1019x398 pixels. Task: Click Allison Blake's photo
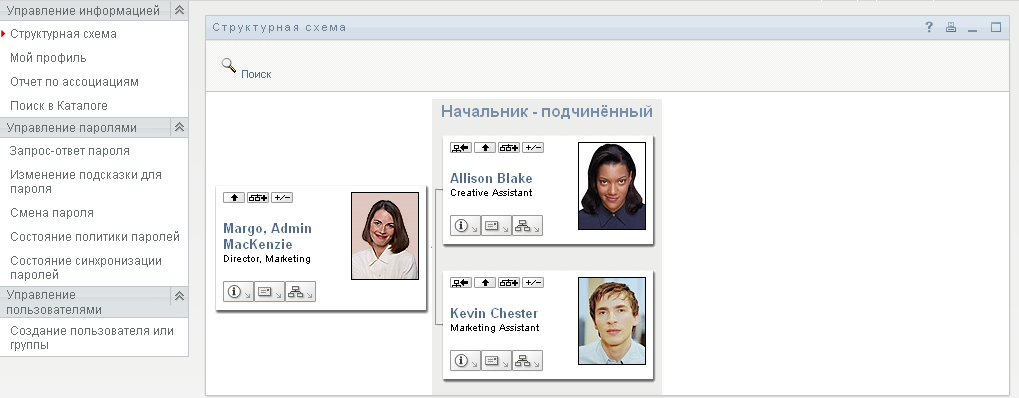tap(612, 186)
